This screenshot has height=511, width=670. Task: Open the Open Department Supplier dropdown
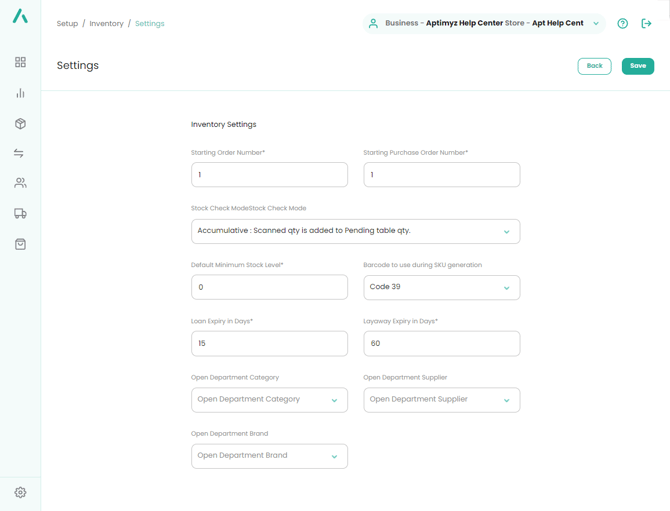(441, 400)
